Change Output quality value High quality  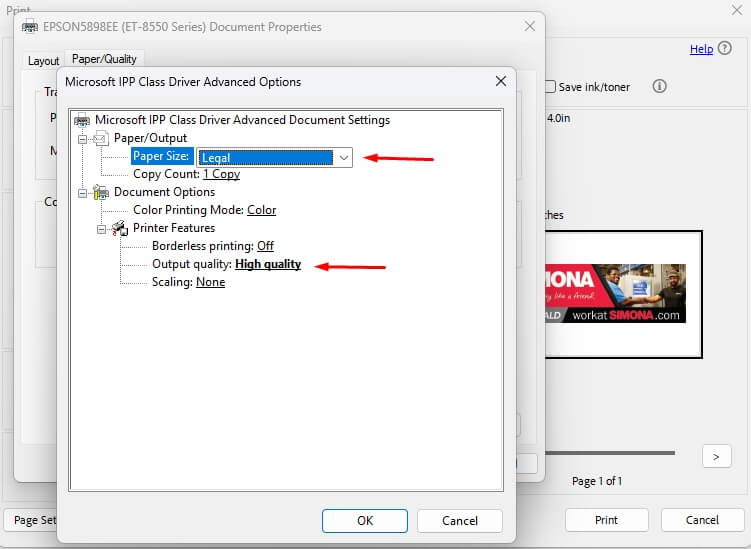click(268, 264)
